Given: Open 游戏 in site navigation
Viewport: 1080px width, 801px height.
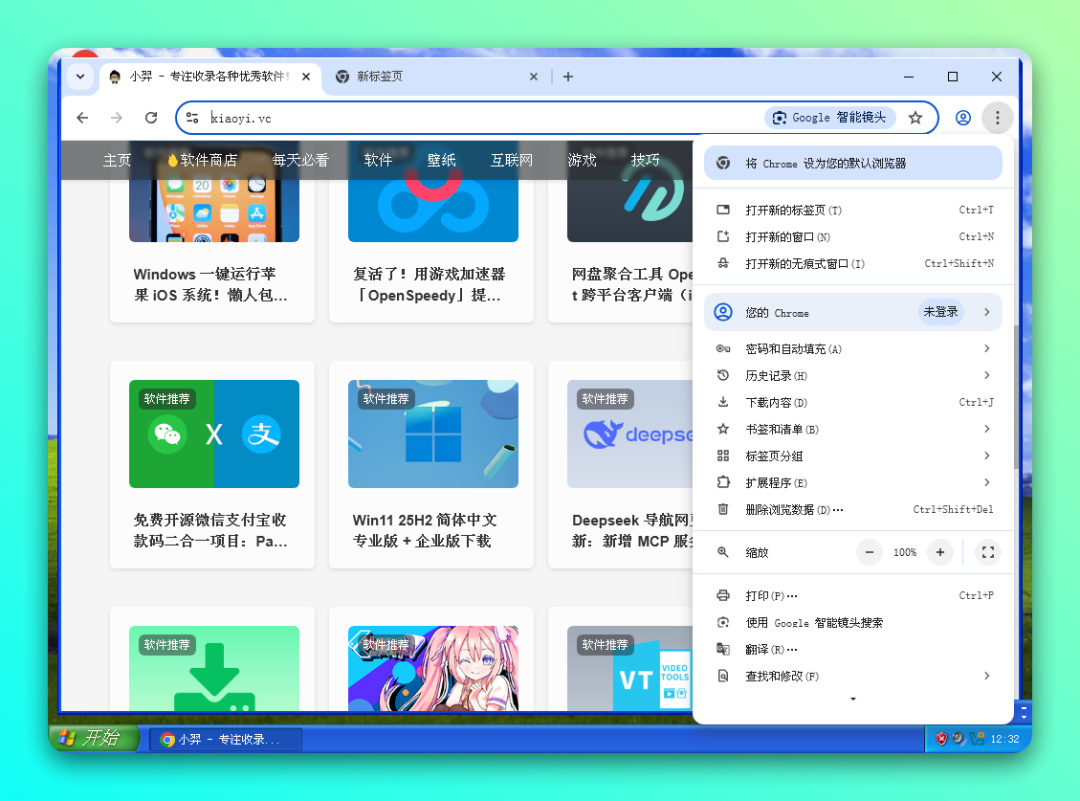Looking at the screenshot, I should pos(582,160).
